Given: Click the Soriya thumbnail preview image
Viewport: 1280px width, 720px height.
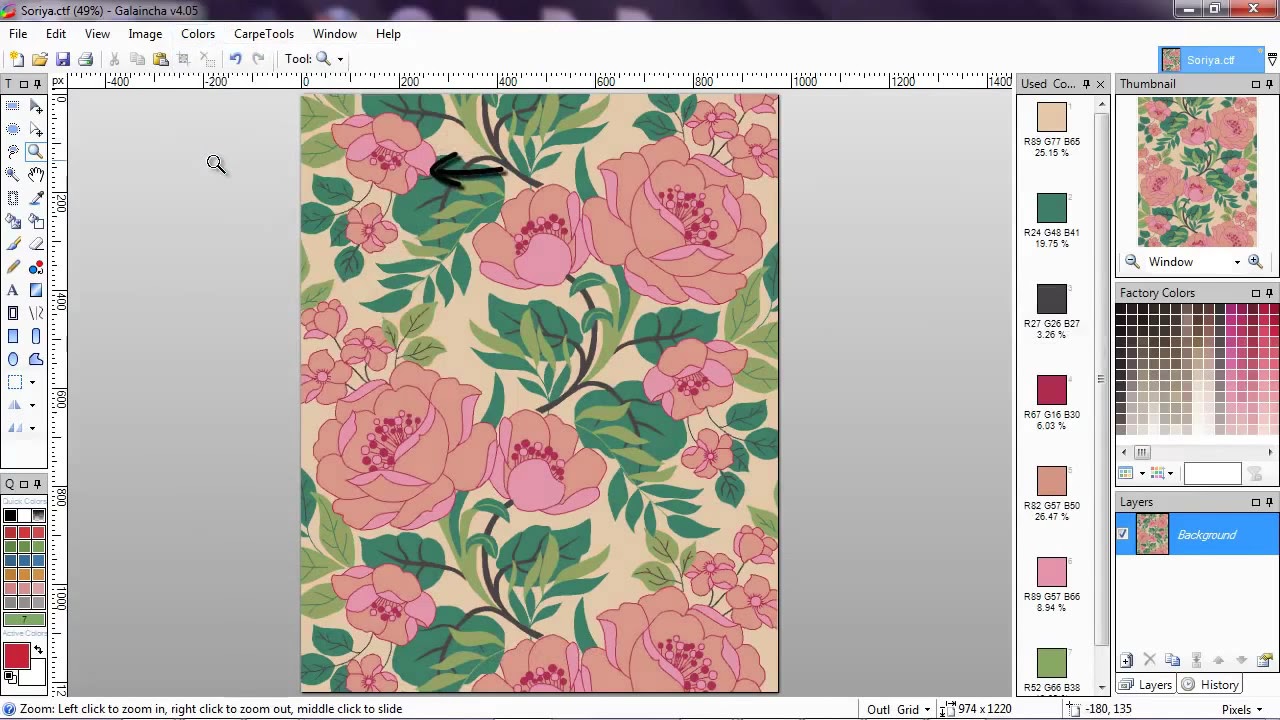Looking at the screenshot, I should [x=1197, y=172].
